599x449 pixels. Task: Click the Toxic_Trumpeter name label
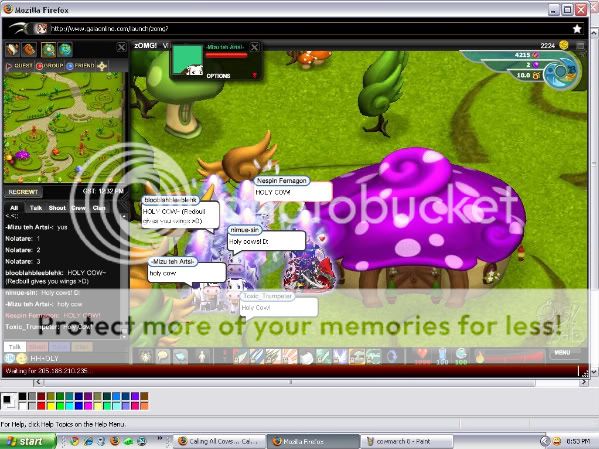coord(267,296)
